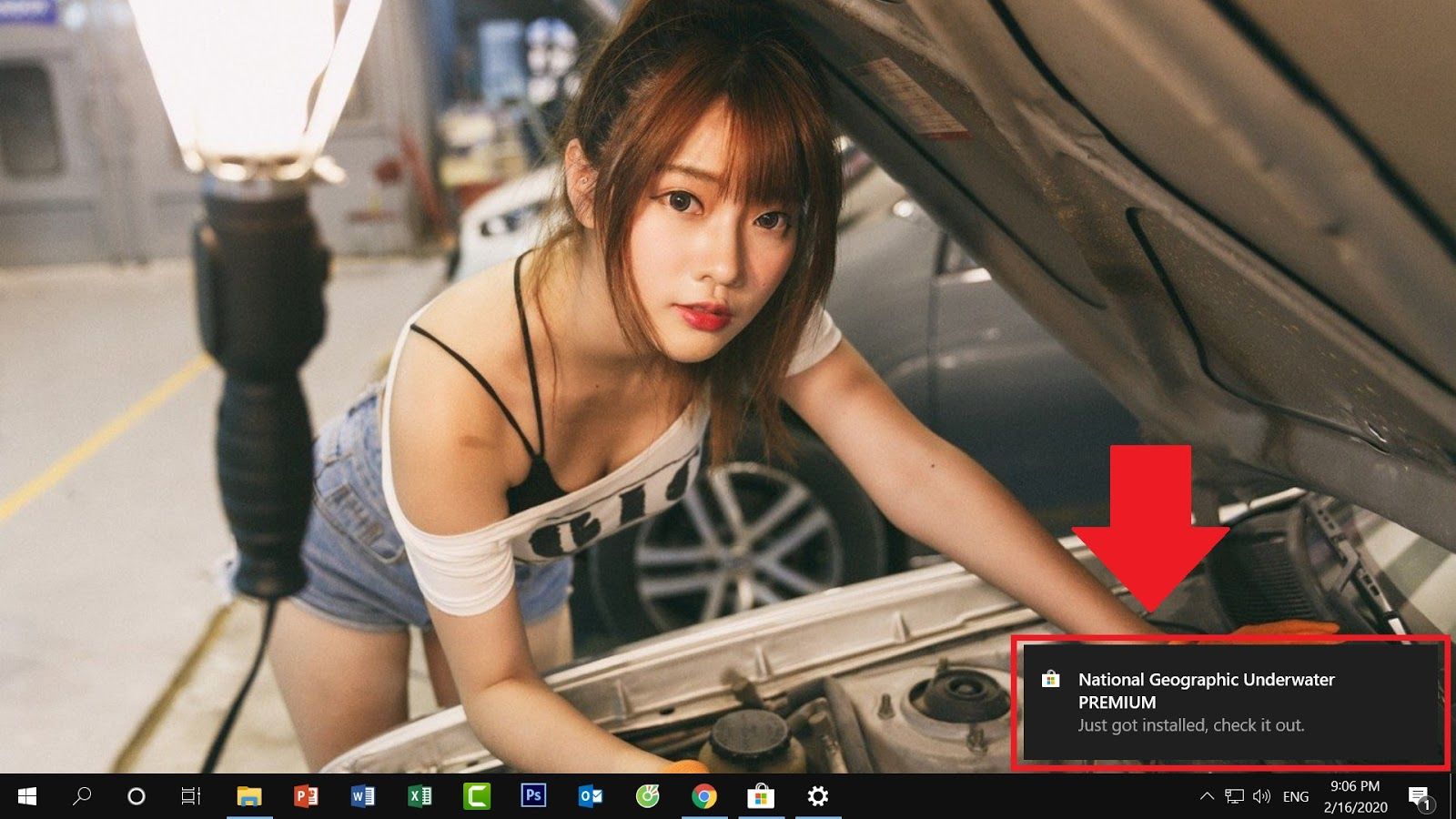1456x819 pixels.
Task: Activate the Cortana circle icon
Action: [135, 797]
